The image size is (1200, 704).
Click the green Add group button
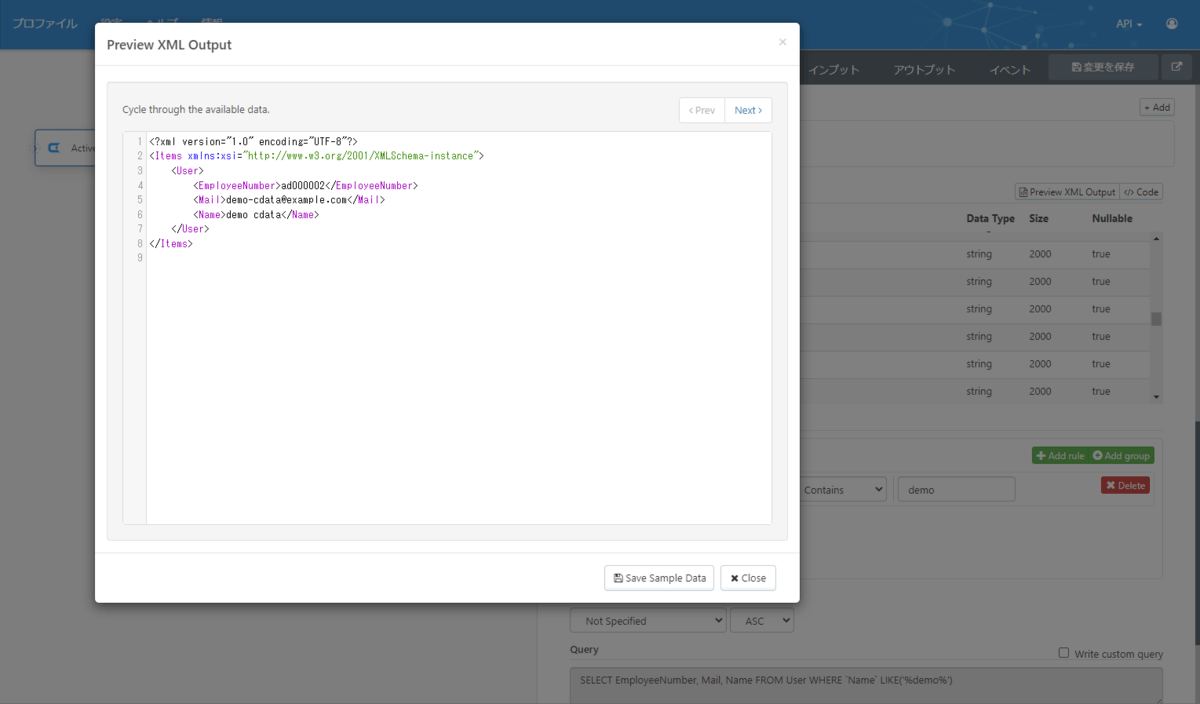(x=1122, y=456)
